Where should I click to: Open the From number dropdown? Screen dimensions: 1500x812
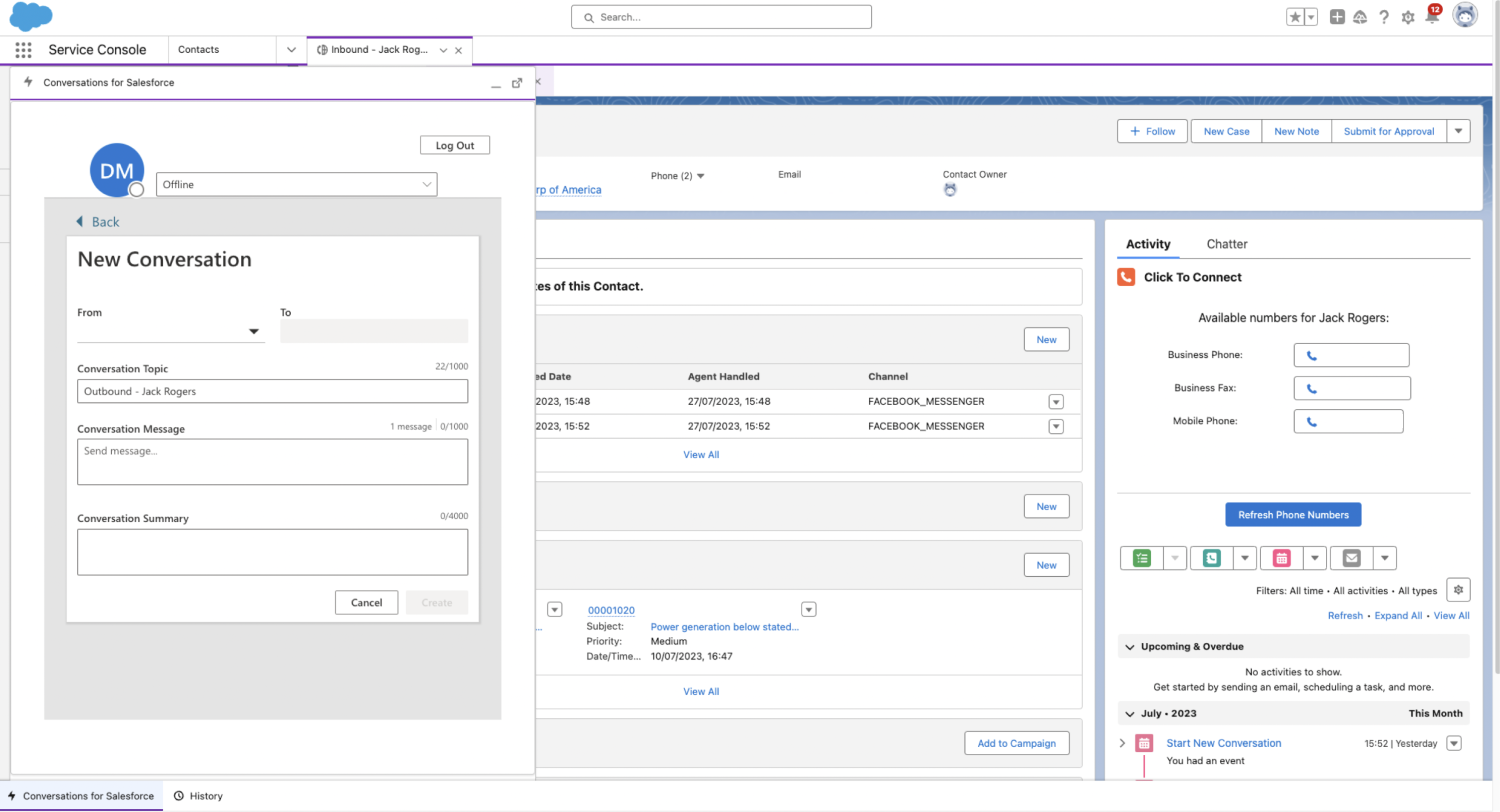click(171, 331)
